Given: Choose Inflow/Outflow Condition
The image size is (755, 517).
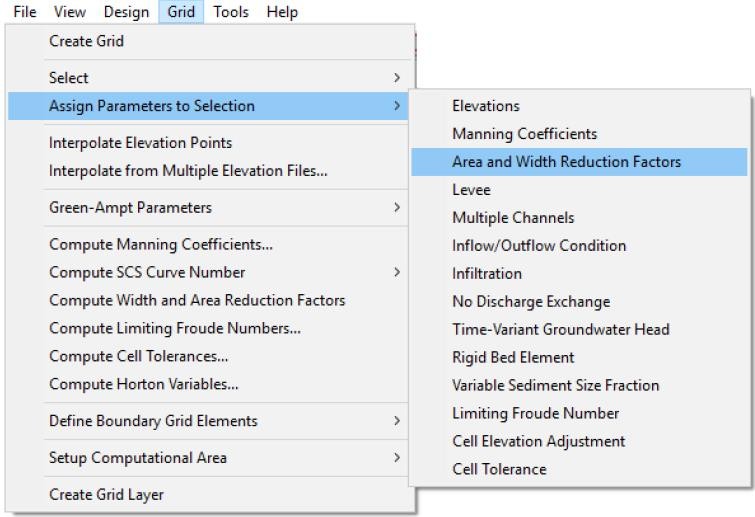Looking at the screenshot, I should point(539,246).
